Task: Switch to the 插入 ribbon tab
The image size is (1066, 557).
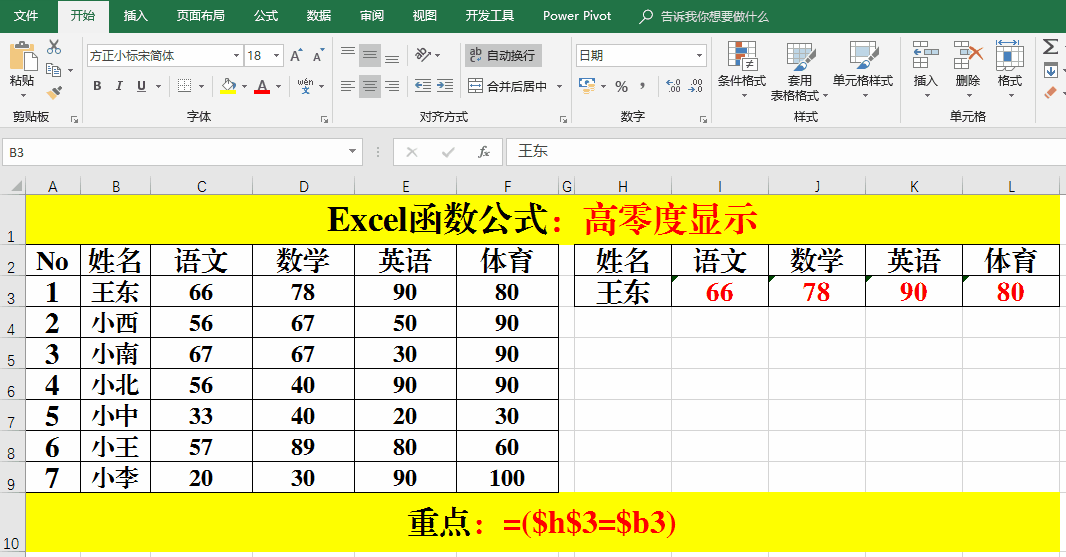Action: [x=136, y=16]
